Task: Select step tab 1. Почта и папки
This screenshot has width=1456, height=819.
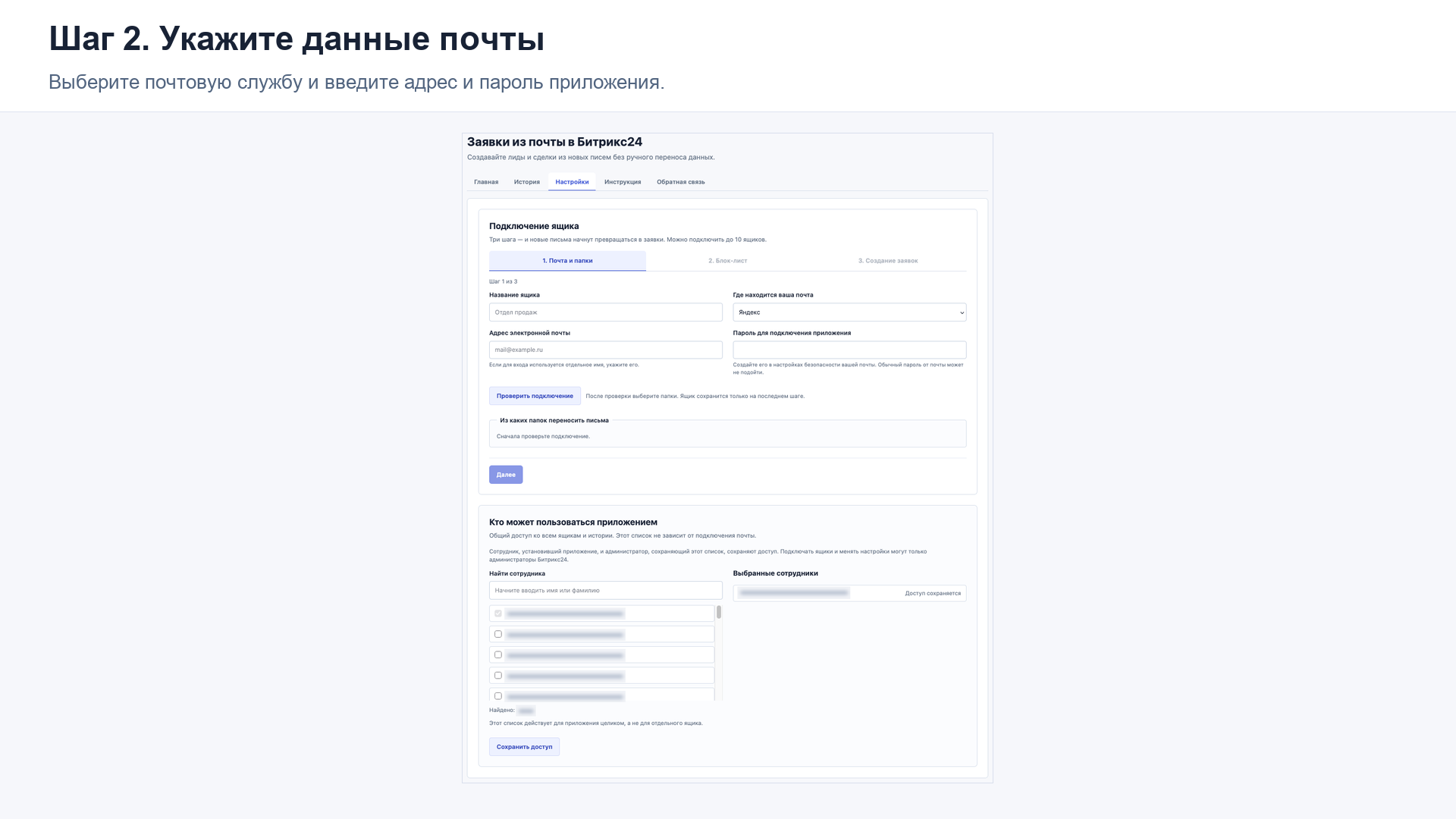Action: (x=567, y=261)
